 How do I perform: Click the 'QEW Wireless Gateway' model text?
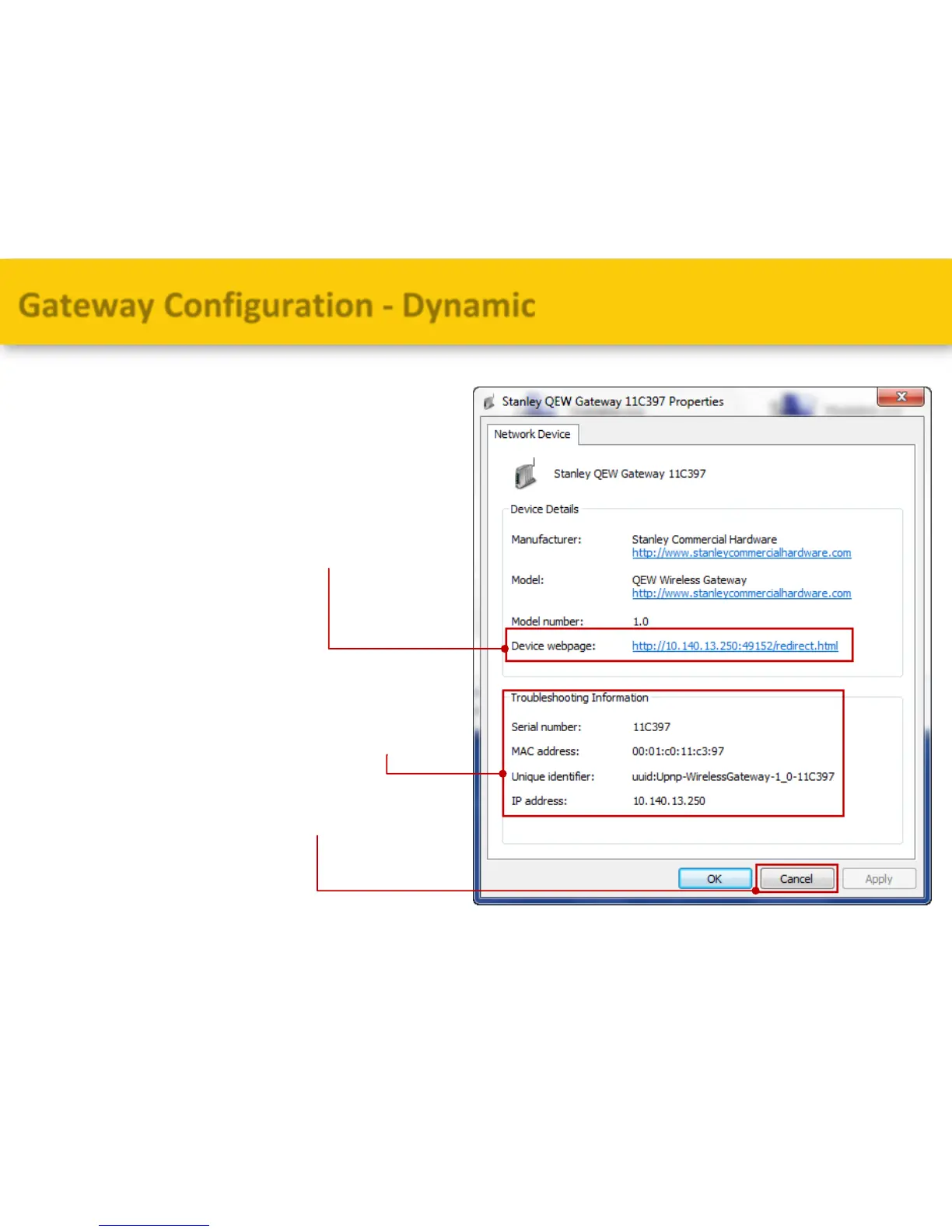pos(689,580)
